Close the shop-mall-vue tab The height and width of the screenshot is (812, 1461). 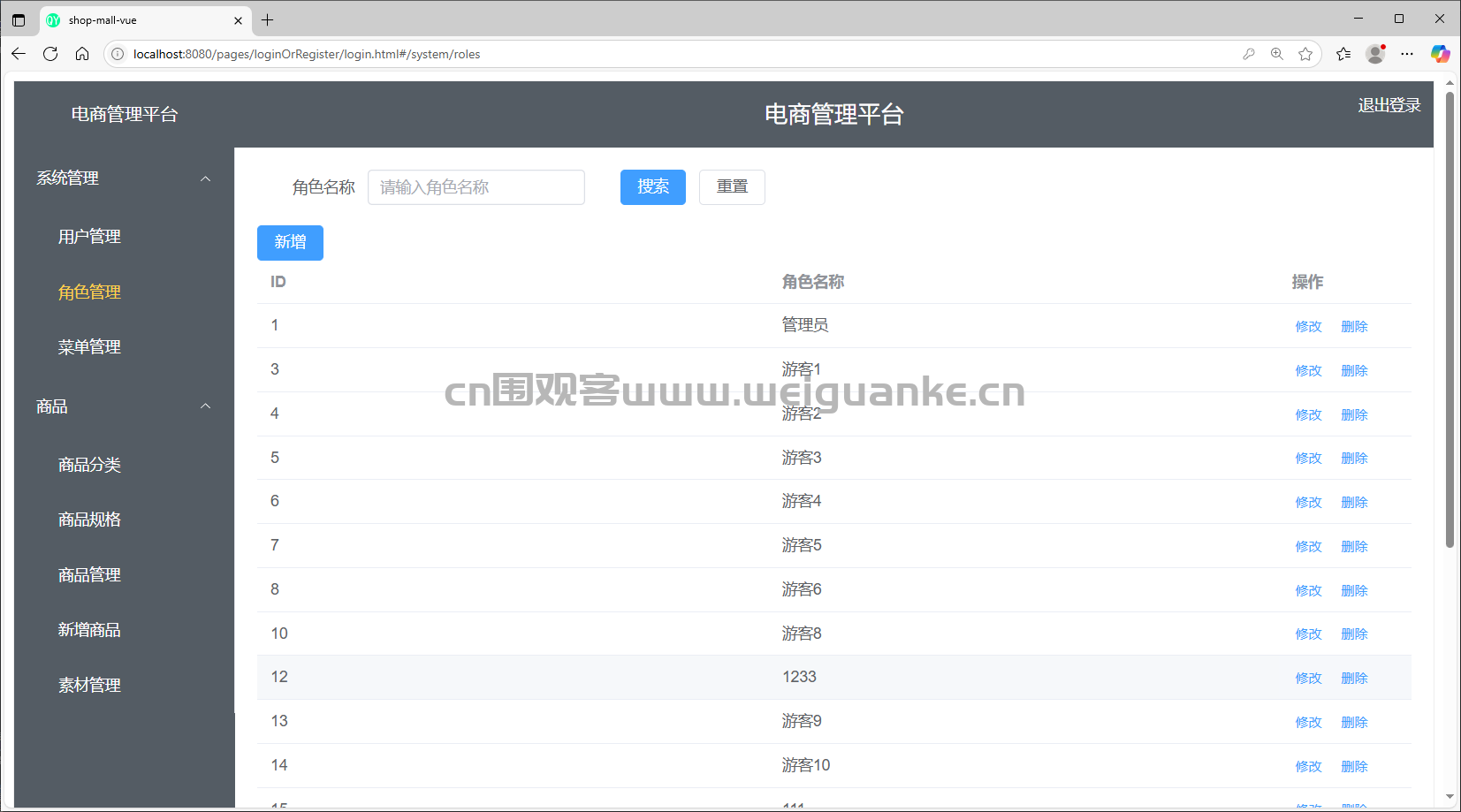tap(238, 20)
